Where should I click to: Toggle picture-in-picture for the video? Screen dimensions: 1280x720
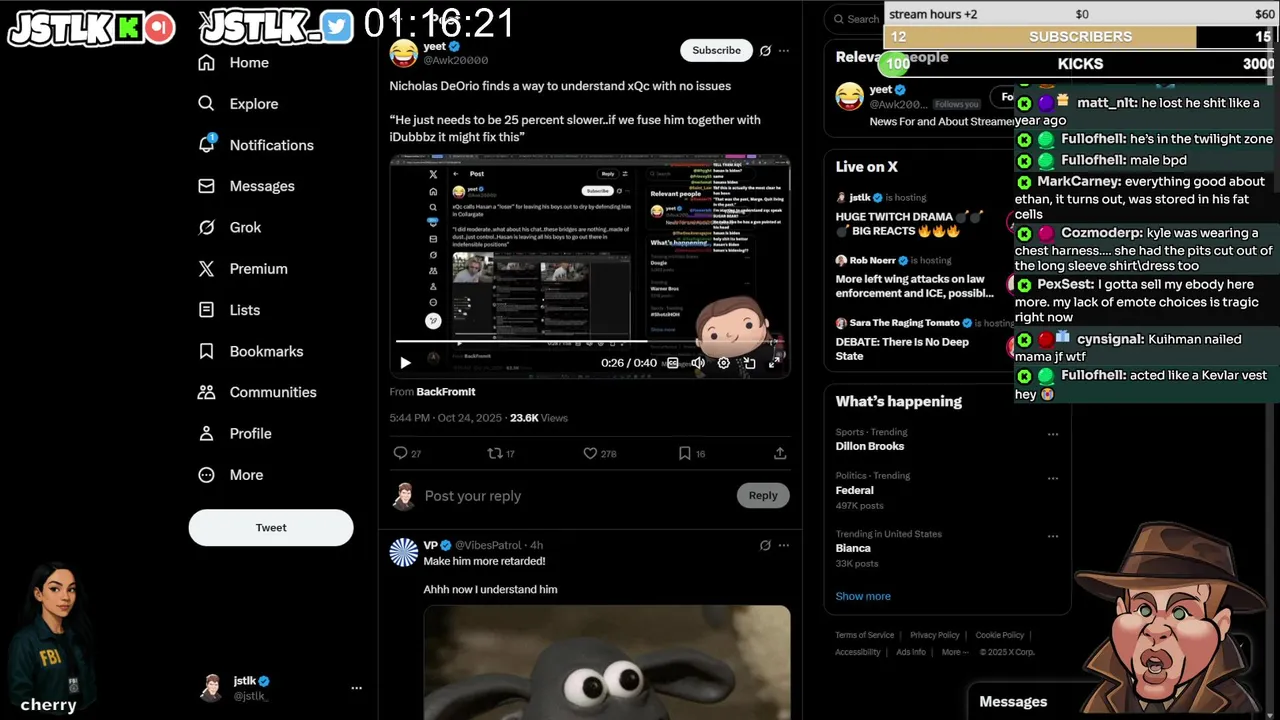(749, 363)
